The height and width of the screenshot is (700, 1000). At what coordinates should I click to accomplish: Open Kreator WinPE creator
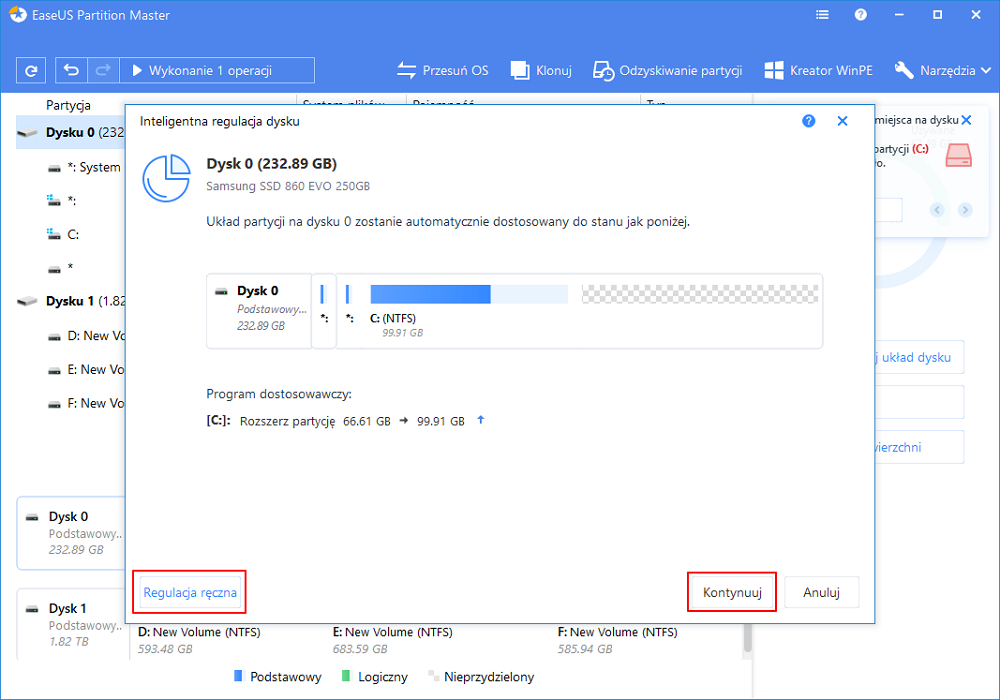[x=818, y=70]
